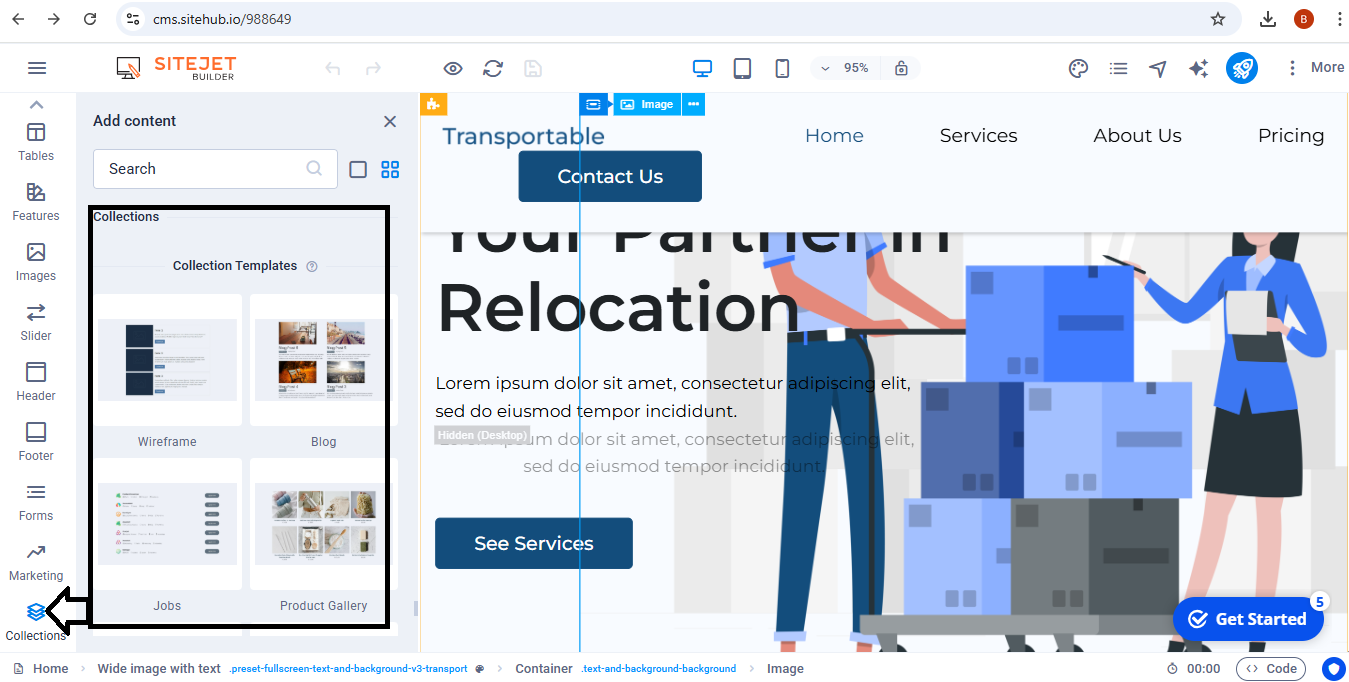The image size is (1349, 682).
Task: Open the Forms content category
Action: pyautogui.click(x=36, y=502)
